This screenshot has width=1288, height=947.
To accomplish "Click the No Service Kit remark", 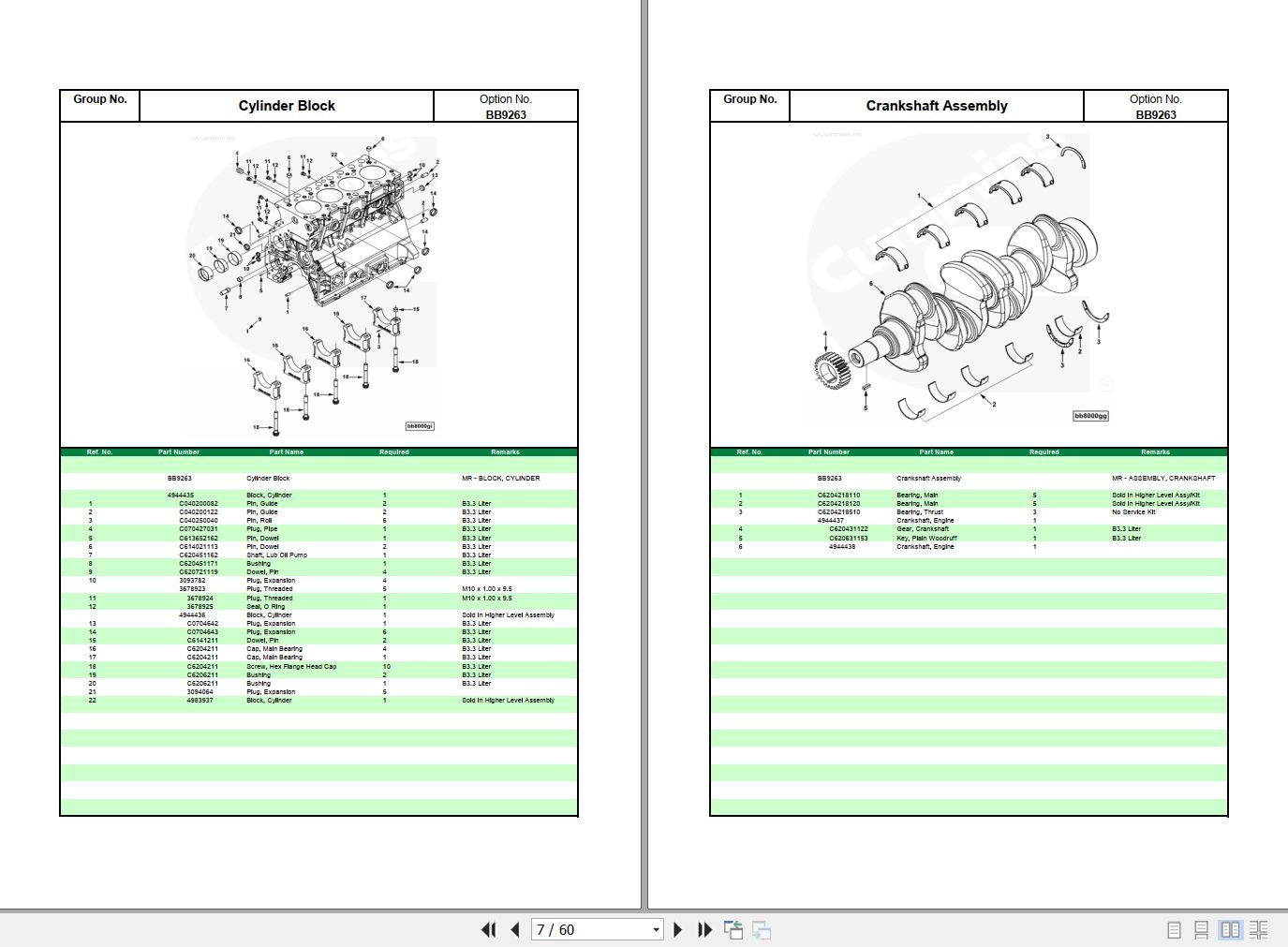I will click(x=1133, y=512).
